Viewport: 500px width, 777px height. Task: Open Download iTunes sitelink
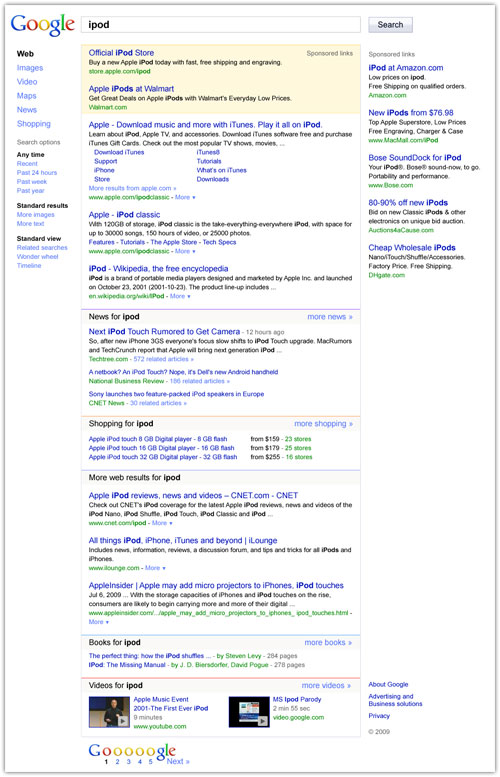pos(119,152)
